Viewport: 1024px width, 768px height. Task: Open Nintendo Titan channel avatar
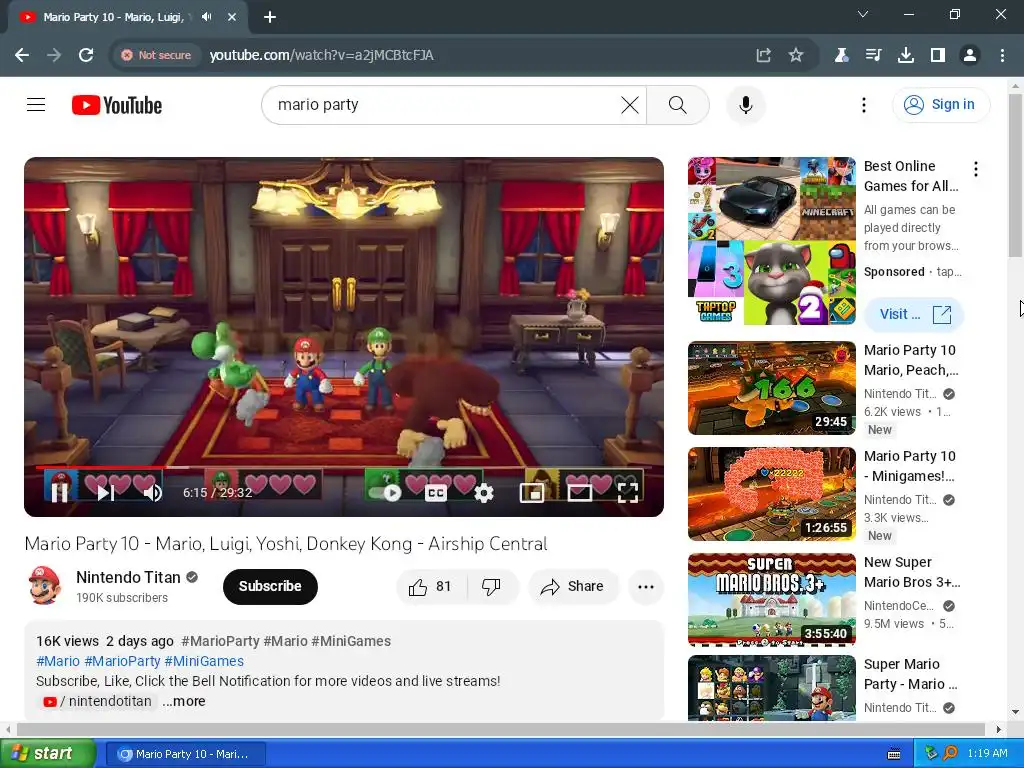click(x=44, y=586)
